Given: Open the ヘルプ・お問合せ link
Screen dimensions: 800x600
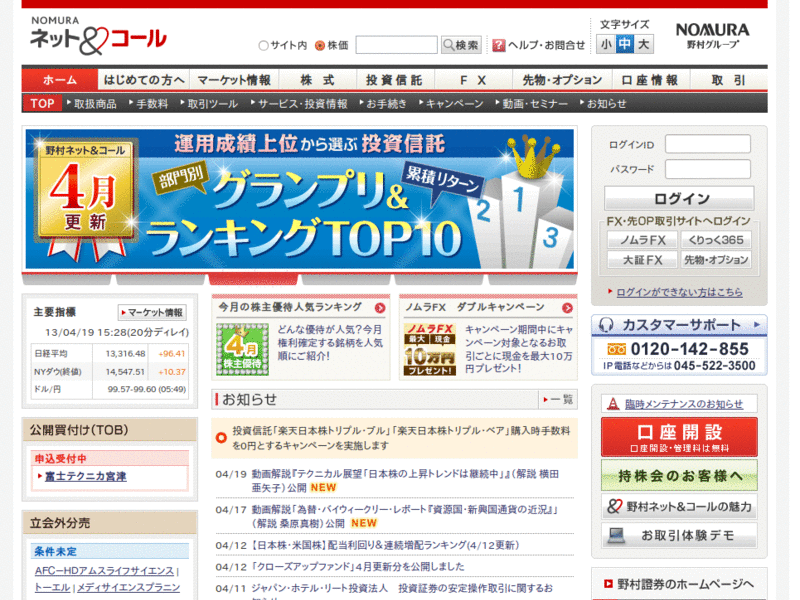Looking at the screenshot, I should tap(546, 45).
